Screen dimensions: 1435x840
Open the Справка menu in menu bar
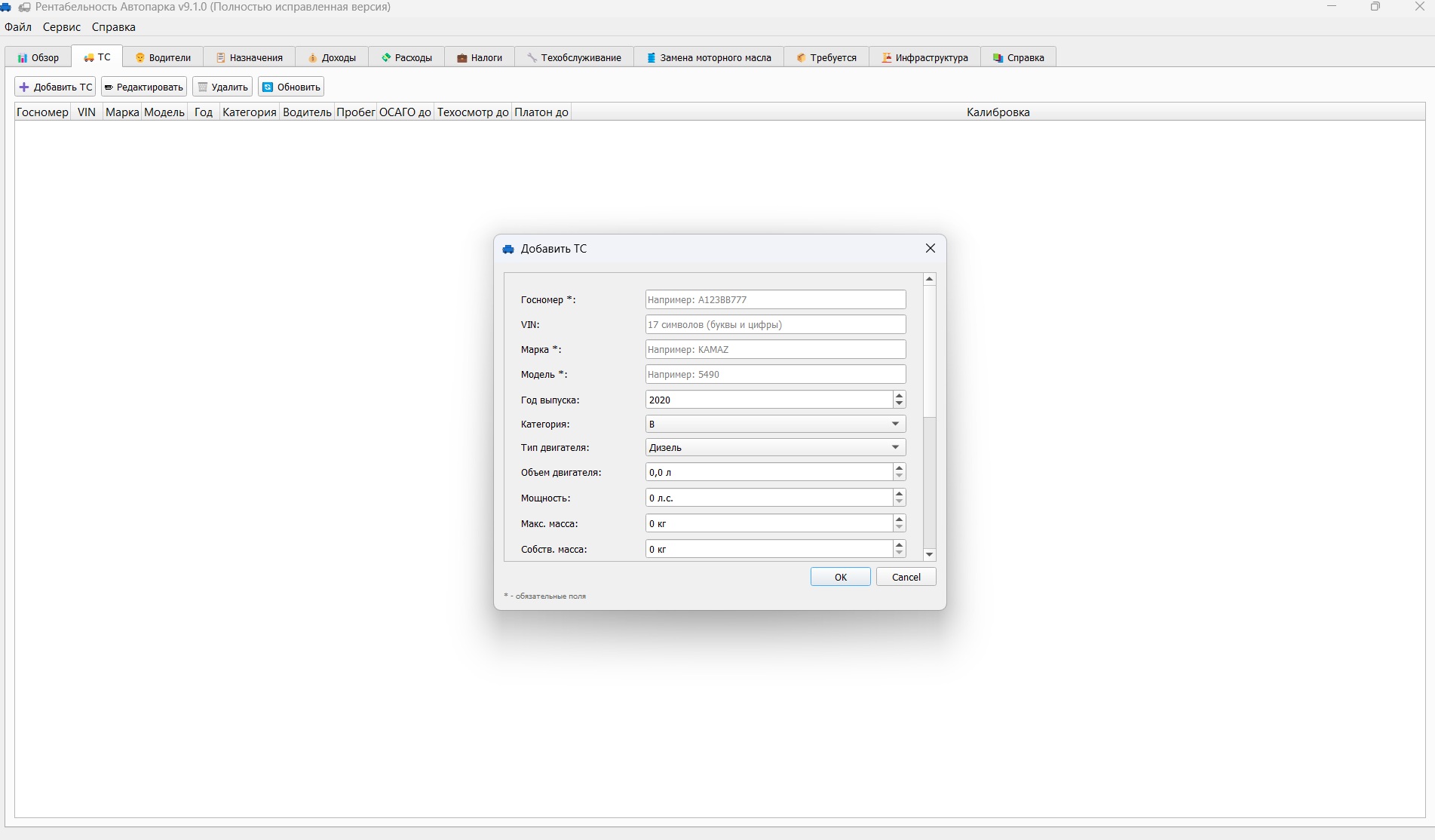point(114,27)
